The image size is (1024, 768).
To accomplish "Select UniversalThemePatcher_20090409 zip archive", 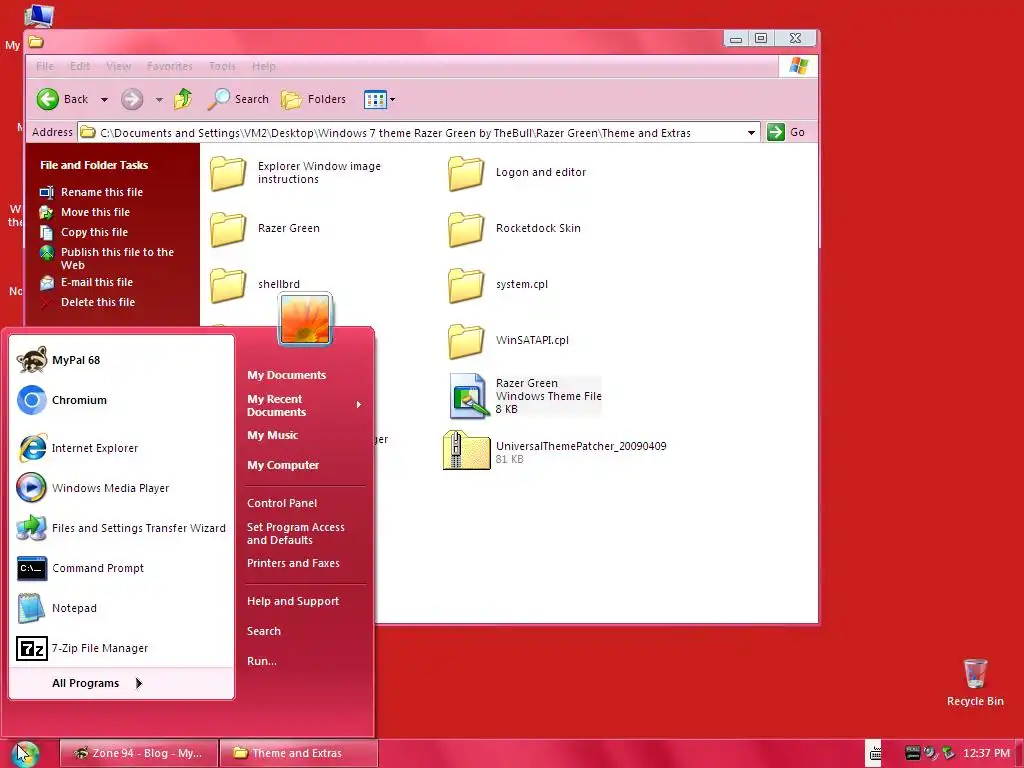I will [x=555, y=451].
